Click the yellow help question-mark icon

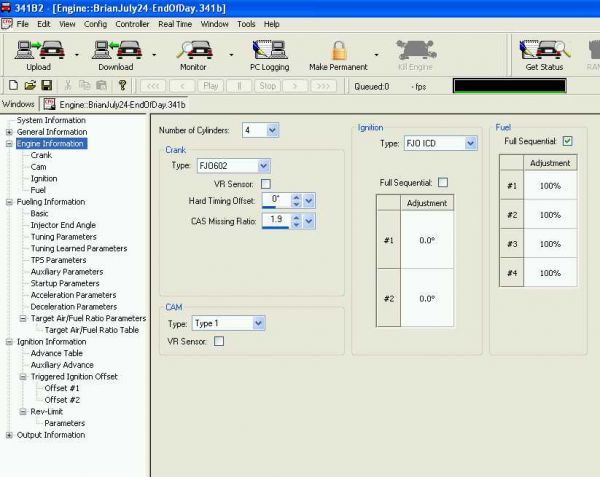click(x=122, y=86)
